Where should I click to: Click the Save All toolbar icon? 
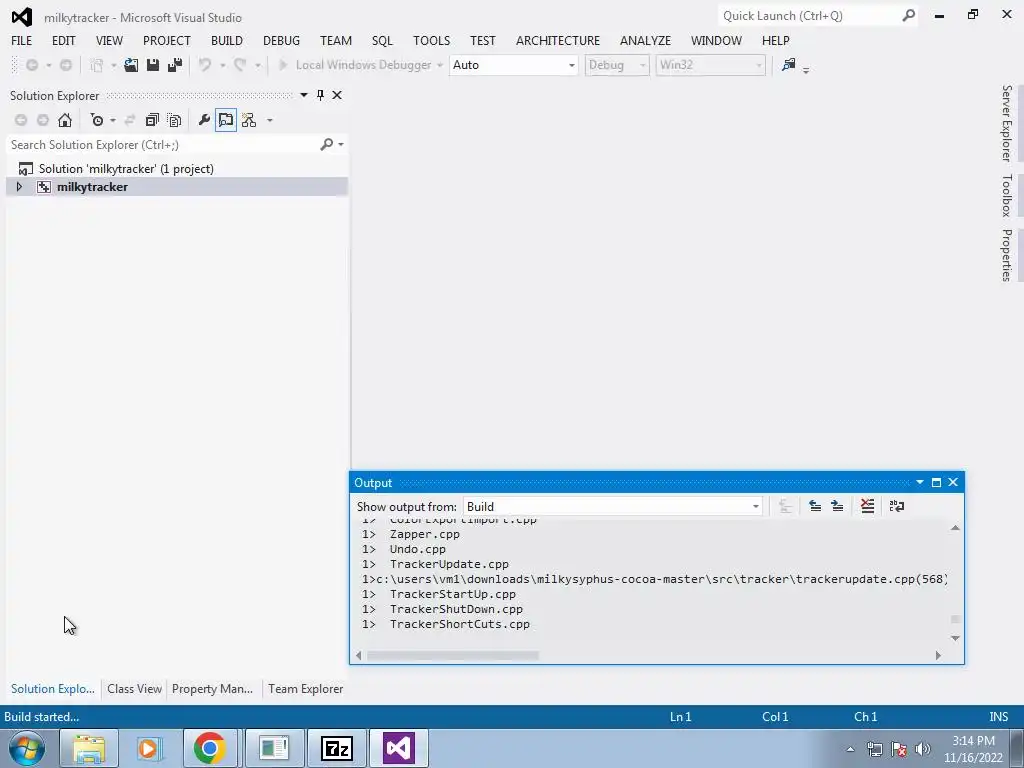175,65
